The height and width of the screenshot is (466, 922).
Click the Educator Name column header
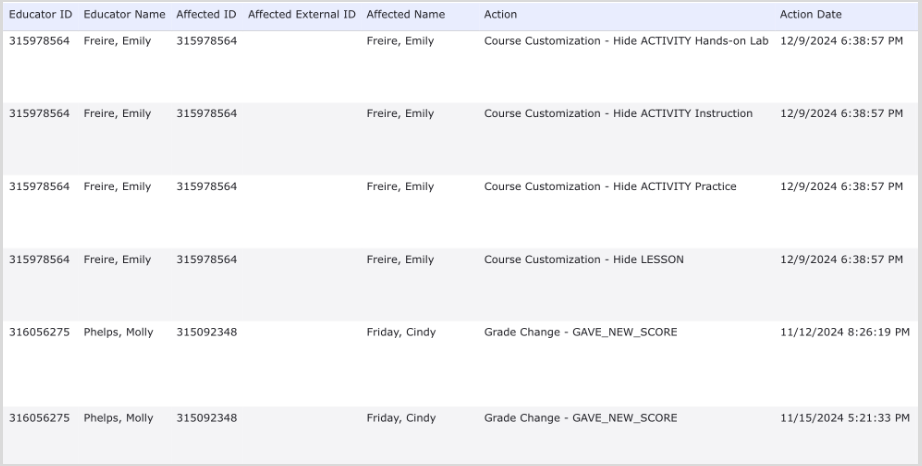[x=124, y=15]
